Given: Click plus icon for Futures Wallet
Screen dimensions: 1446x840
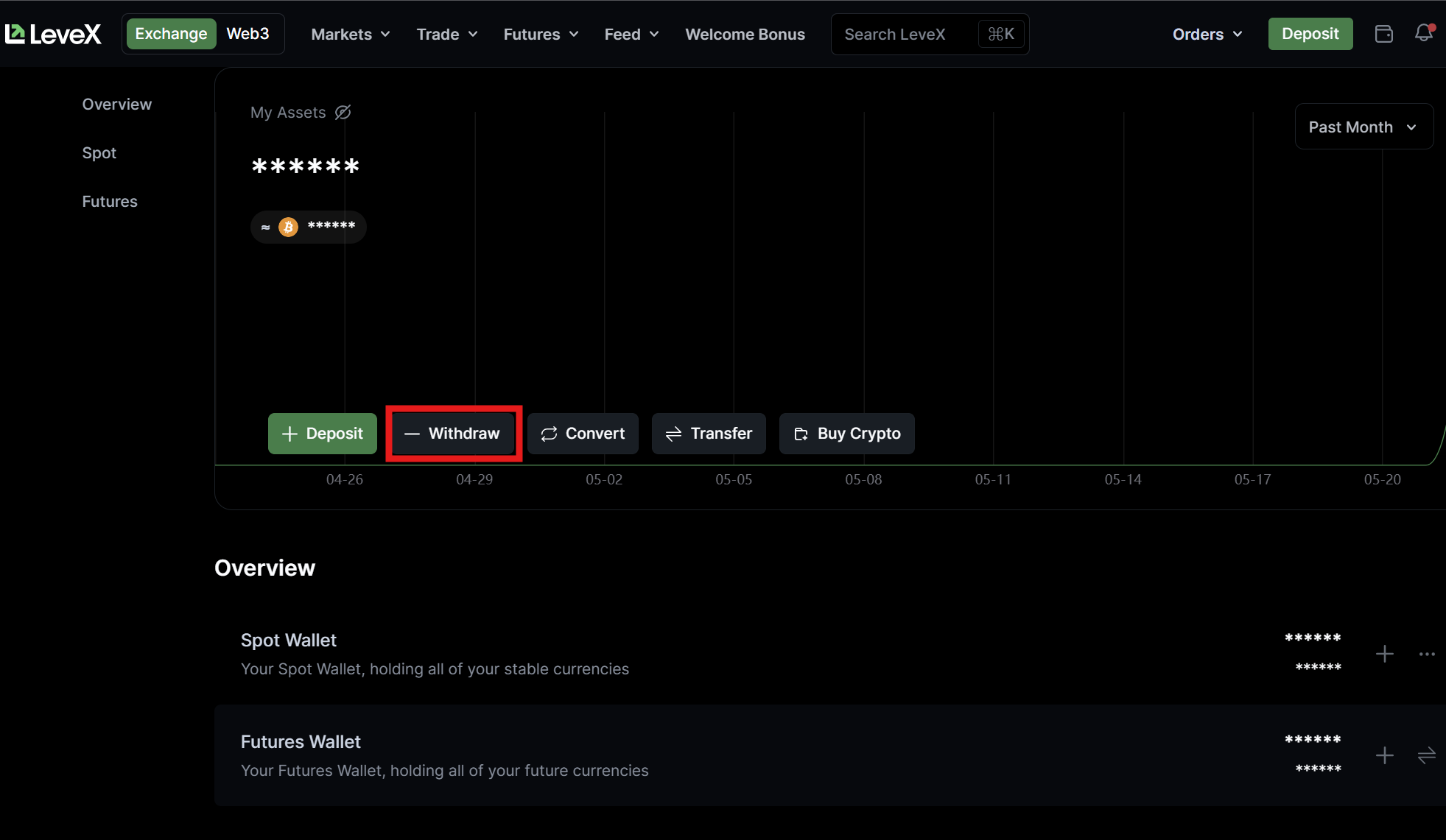Looking at the screenshot, I should (x=1385, y=755).
